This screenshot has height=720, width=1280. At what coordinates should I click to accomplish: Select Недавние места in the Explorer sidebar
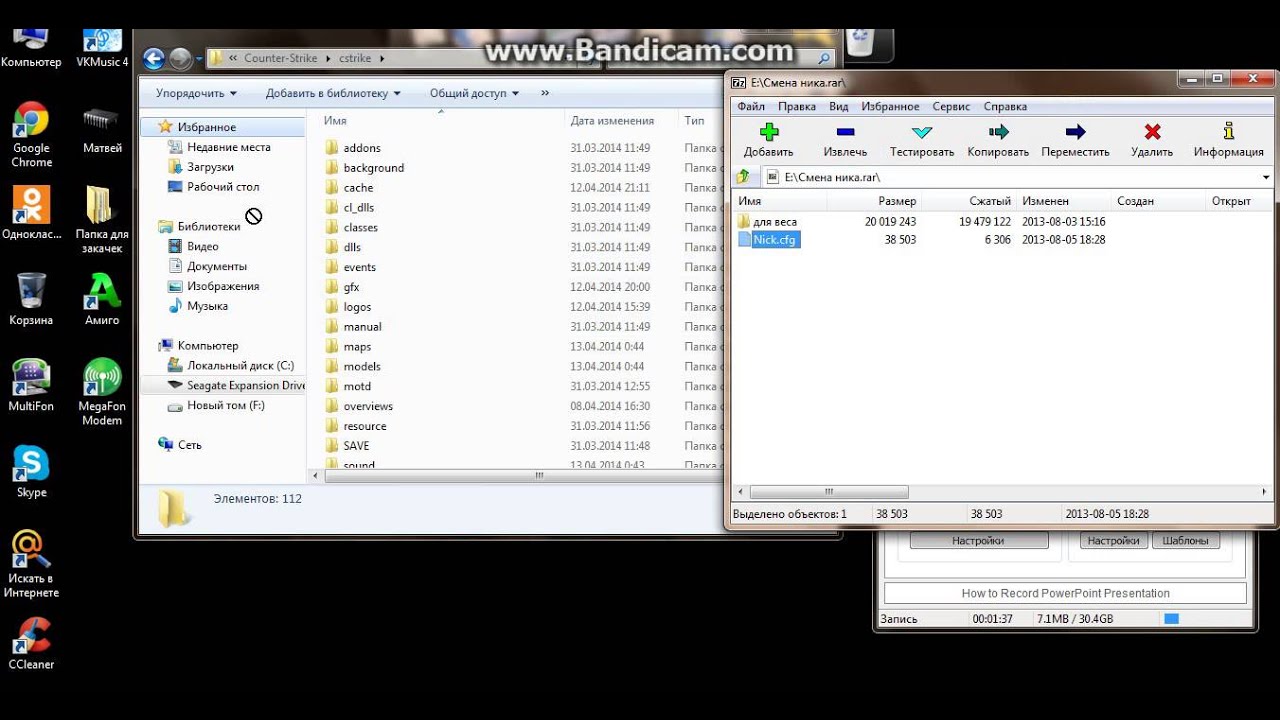click(229, 147)
